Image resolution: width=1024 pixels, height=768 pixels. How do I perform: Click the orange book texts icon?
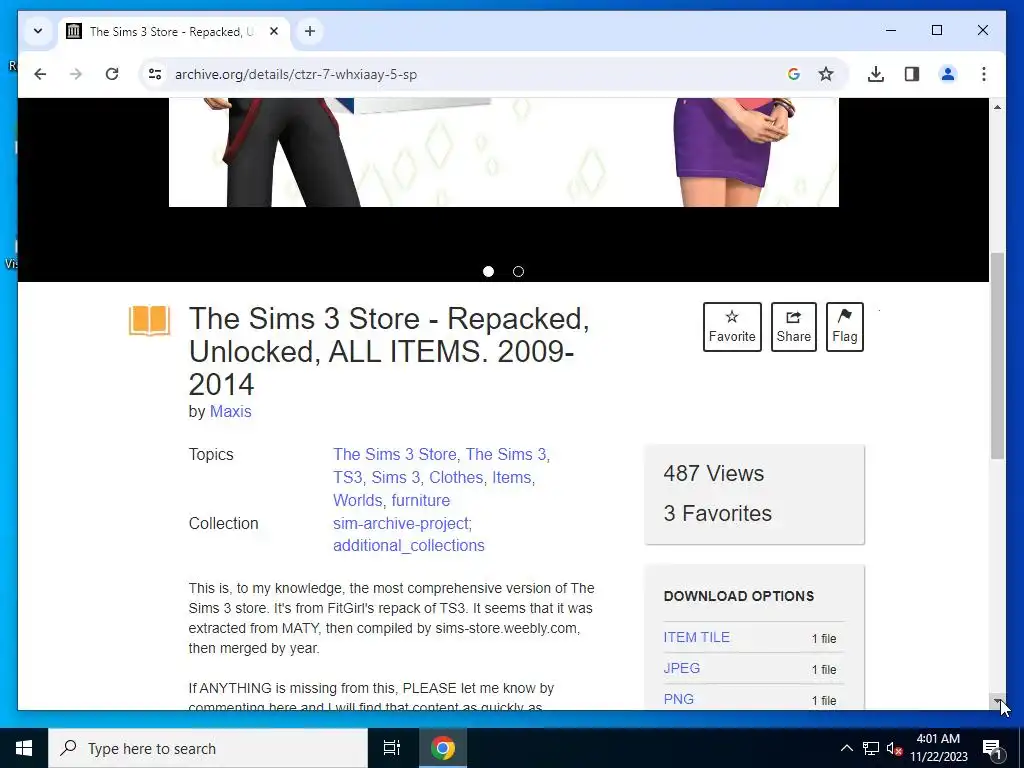click(x=150, y=320)
